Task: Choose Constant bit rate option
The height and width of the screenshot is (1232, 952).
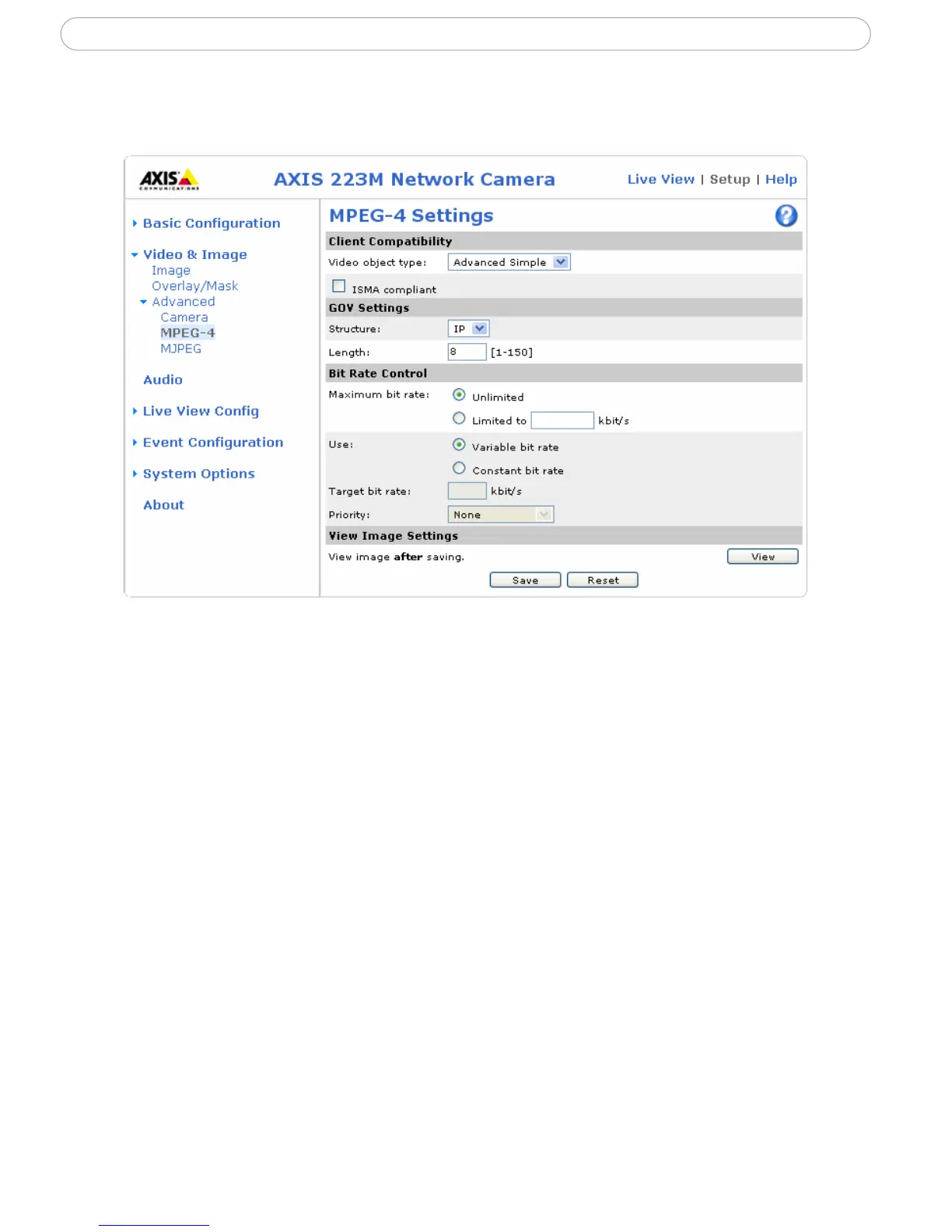Action: (459, 468)
